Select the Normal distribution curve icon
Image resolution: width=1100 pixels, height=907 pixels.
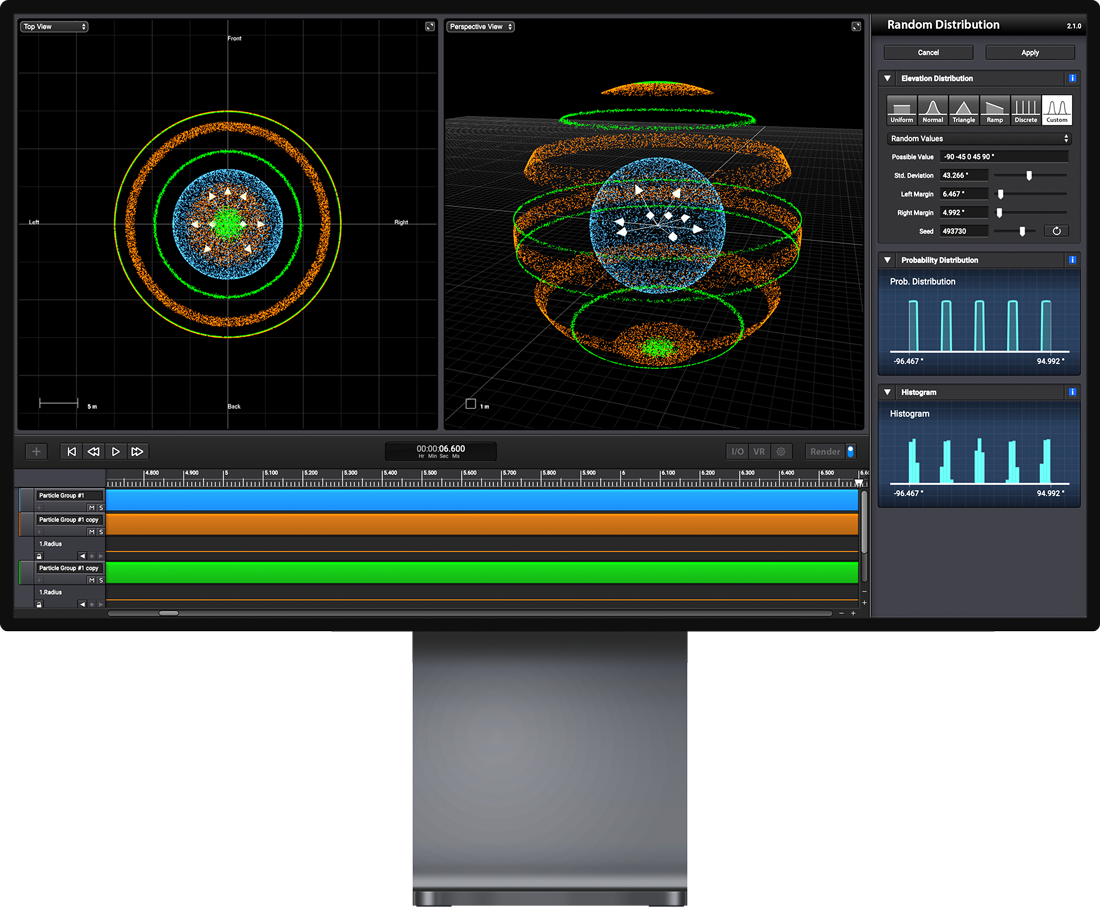(933, 108)
